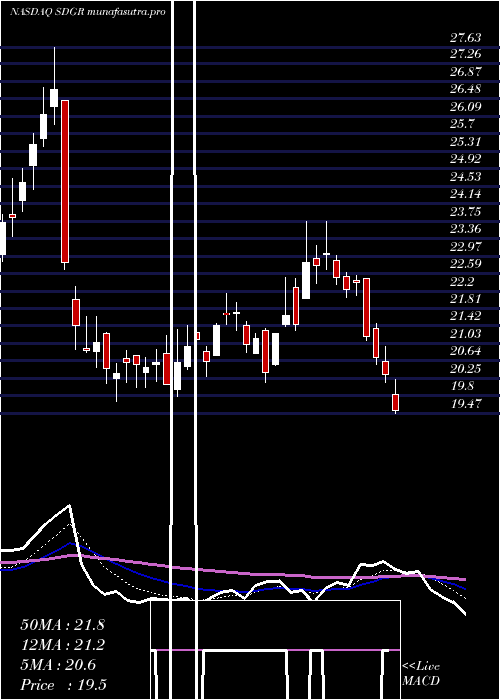This screenshot has height=700, width=500.
Task: Click the 21.42 price label
Action: click(466, 316)
